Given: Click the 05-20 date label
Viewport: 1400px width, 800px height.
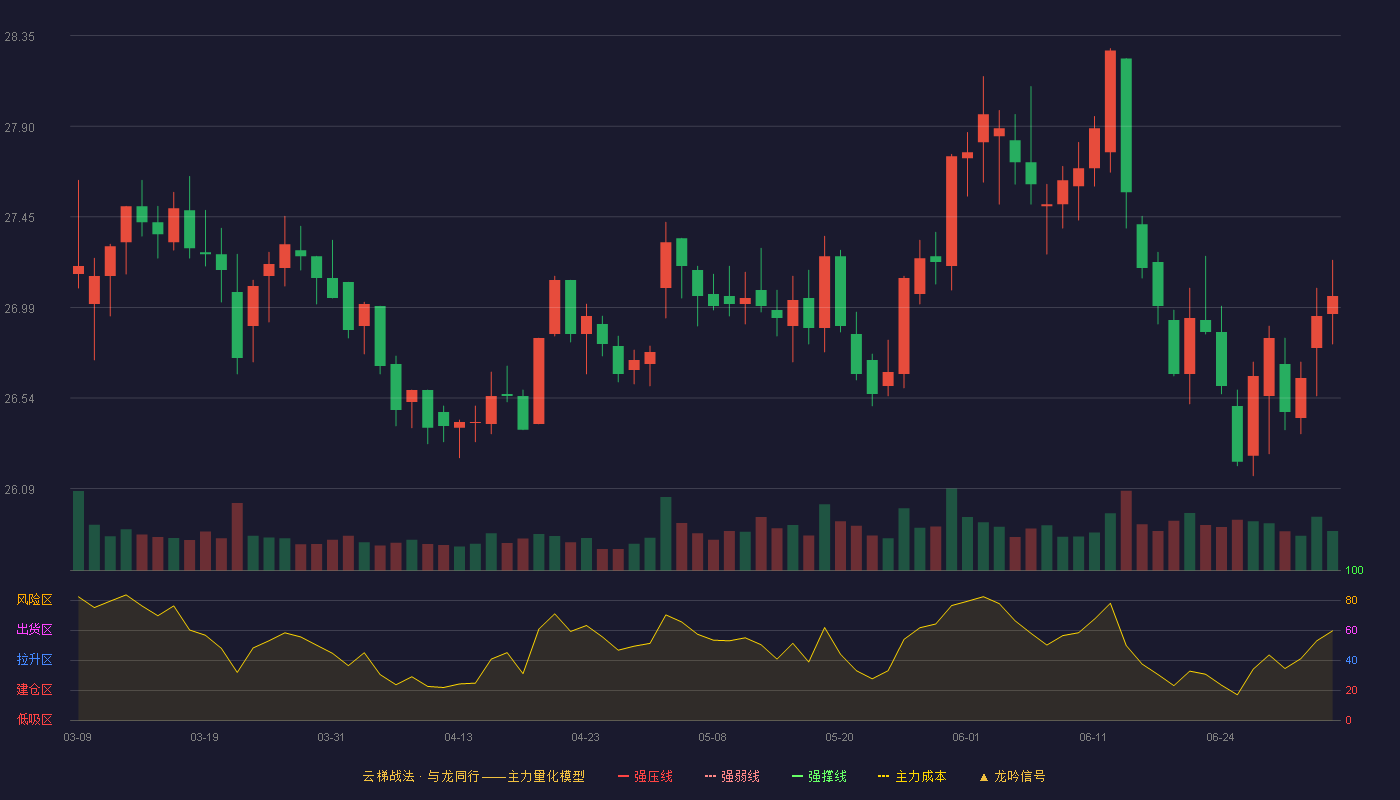Looking at the screenshot, I should pyautogui.click(x=839, y=737).
